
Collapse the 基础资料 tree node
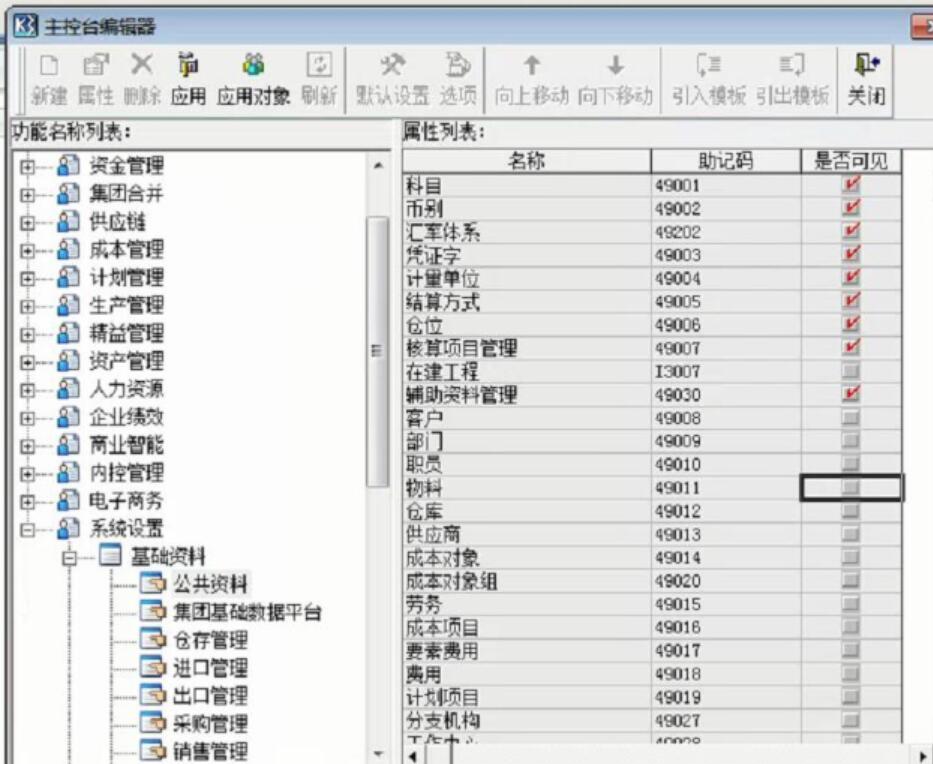[x=71, y=557]
